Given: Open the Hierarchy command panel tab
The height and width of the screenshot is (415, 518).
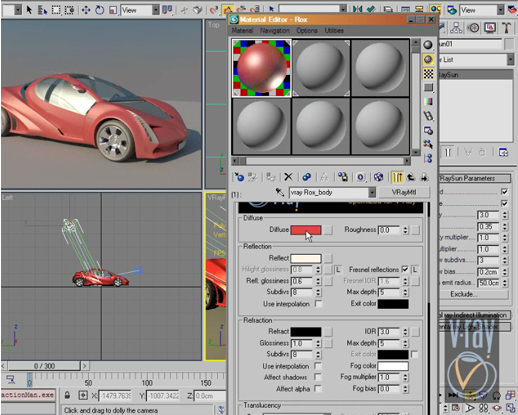Looking at the screenshot, I should pos(456,27).
